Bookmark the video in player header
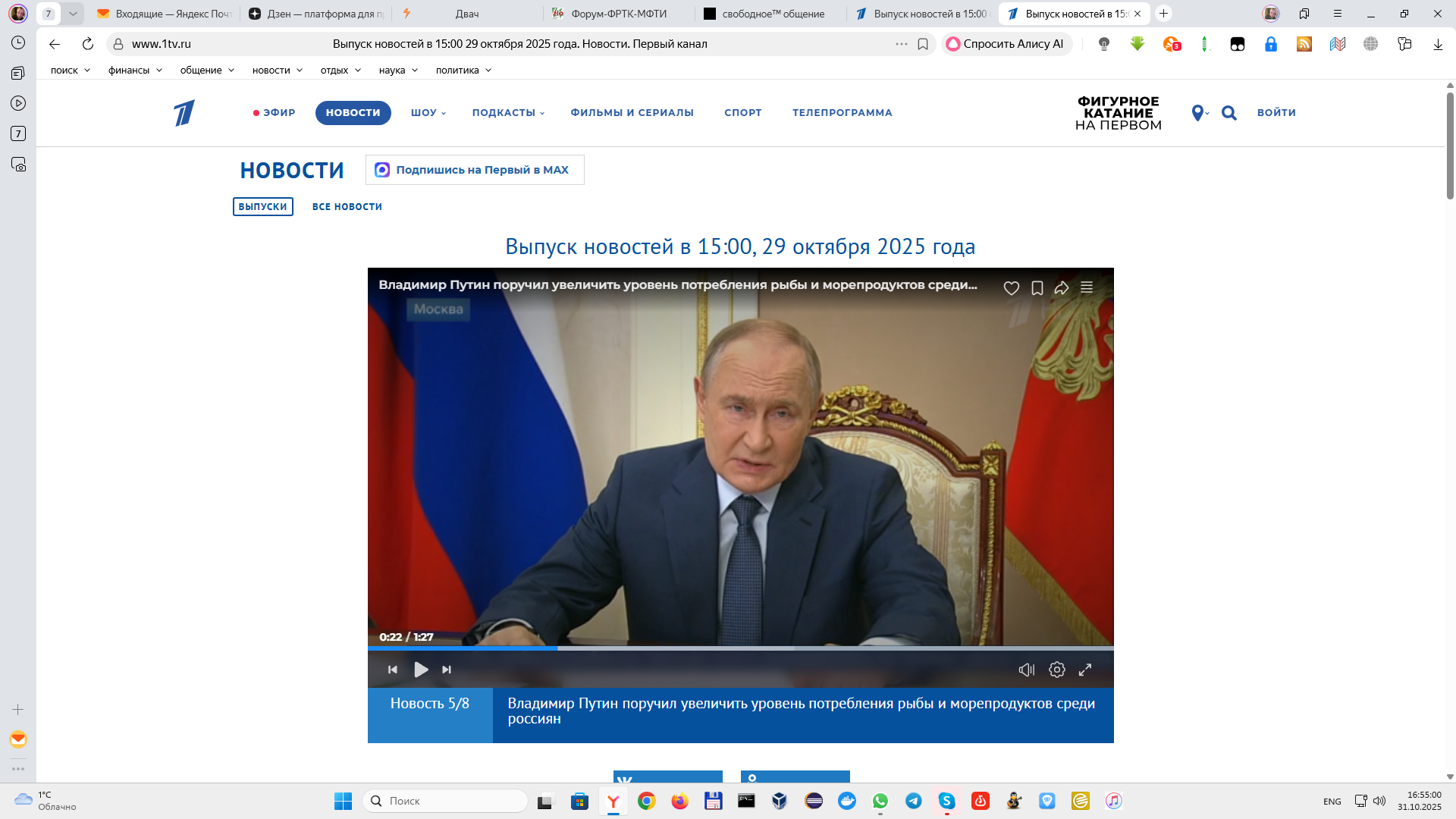 pos(1037,288)
